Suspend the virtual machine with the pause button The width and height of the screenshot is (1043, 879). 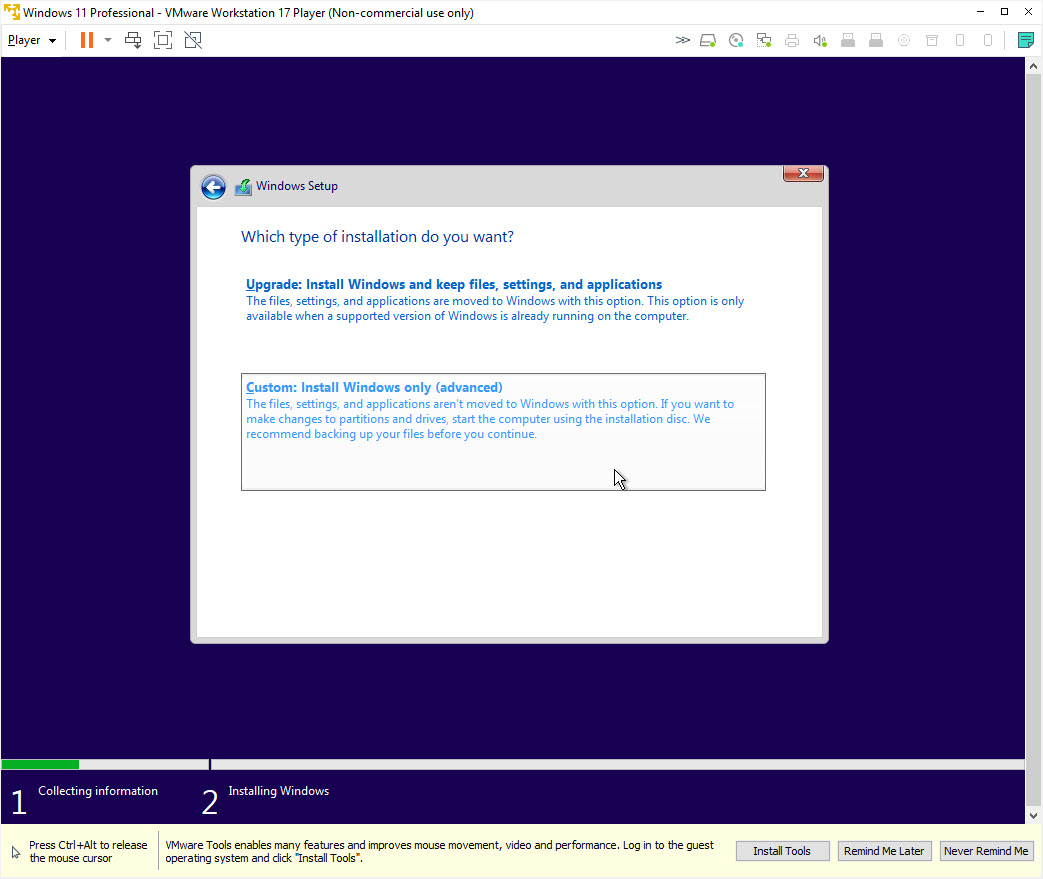pyautogui.click(x=86, y=40)
